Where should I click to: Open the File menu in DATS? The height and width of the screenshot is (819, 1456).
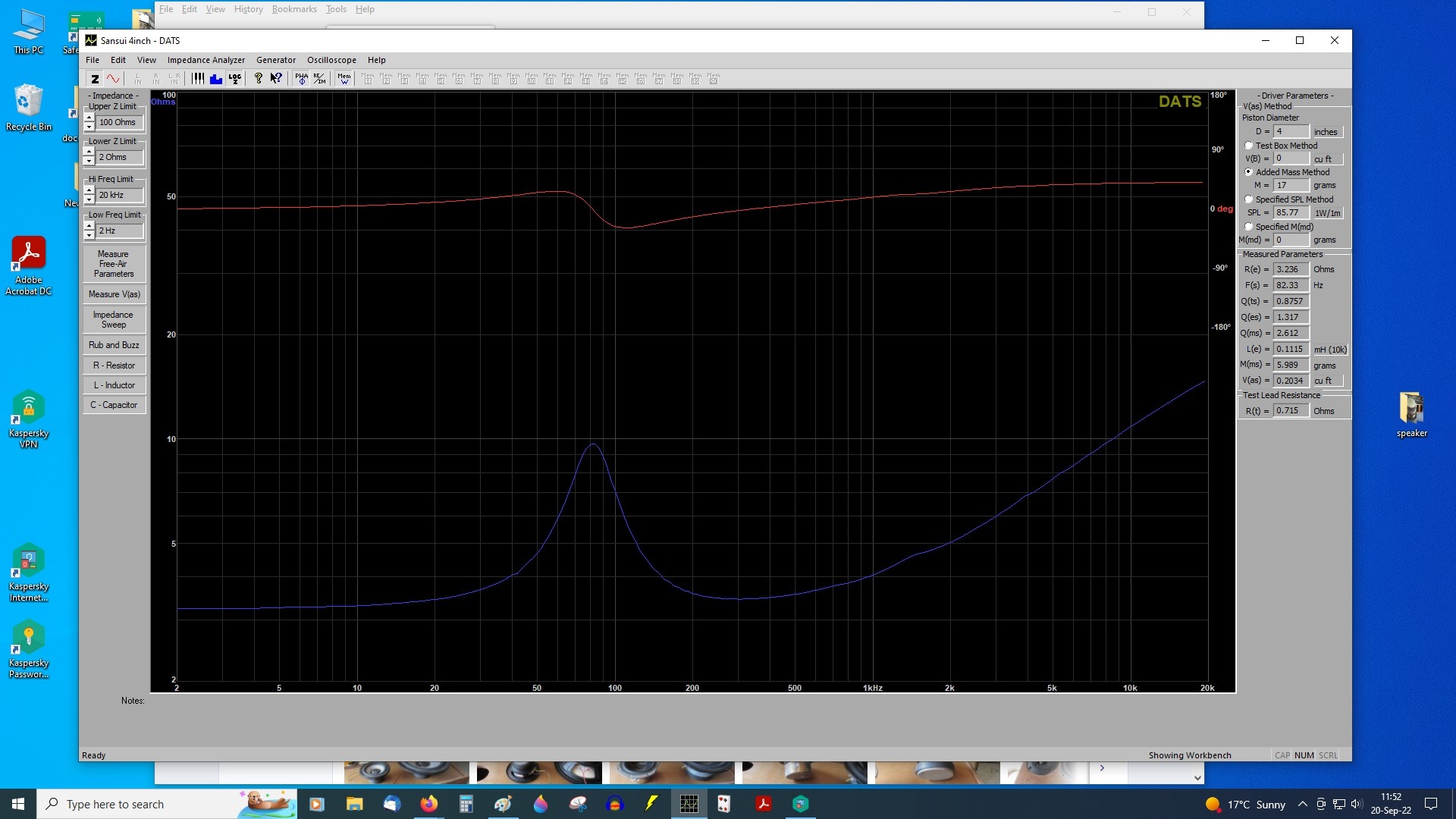[x=93, y=60]
